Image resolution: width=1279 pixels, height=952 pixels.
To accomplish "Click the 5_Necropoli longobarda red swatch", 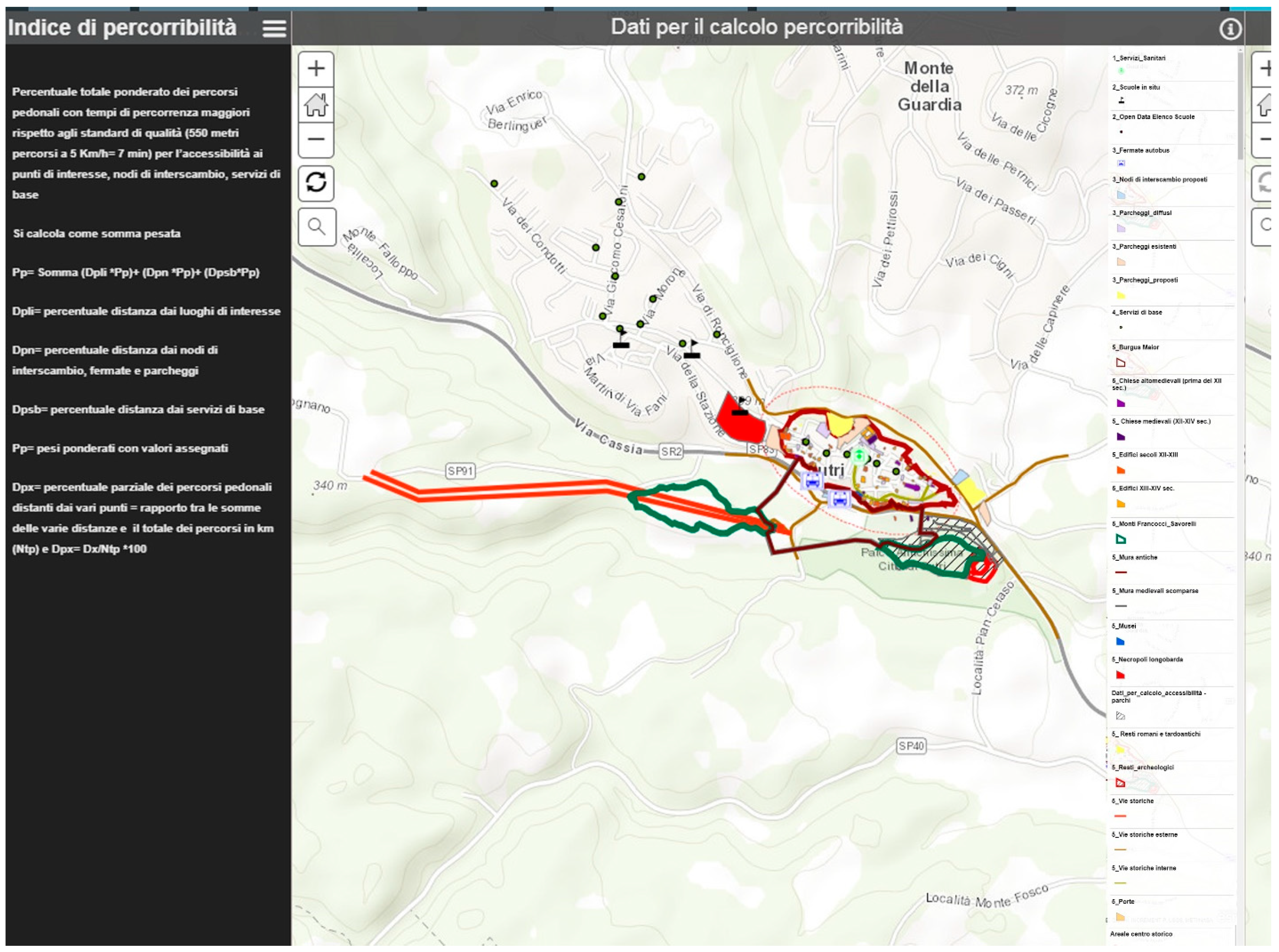I will [1121, 675].
